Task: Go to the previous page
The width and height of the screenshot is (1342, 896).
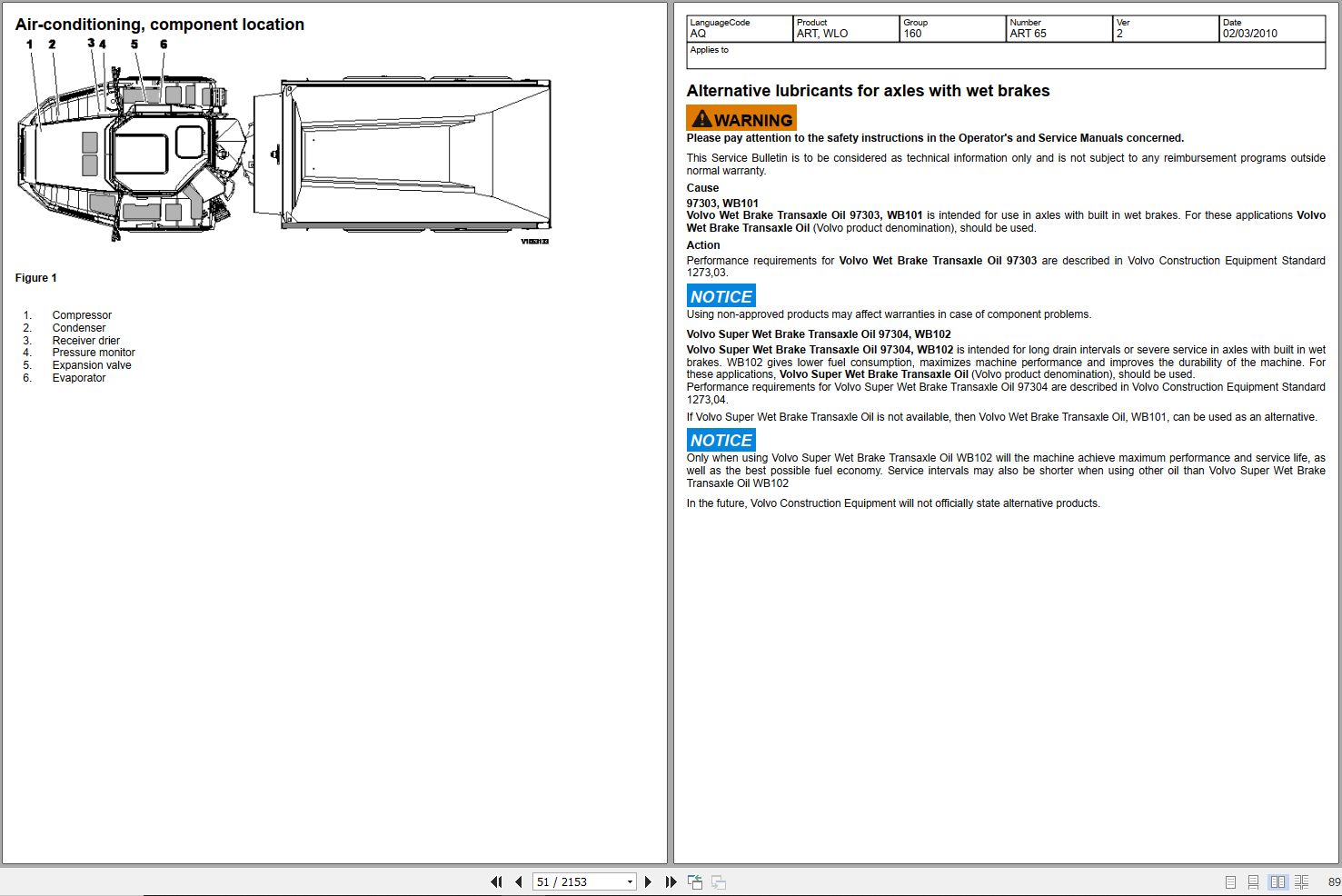Action: [x=518, y=881]
